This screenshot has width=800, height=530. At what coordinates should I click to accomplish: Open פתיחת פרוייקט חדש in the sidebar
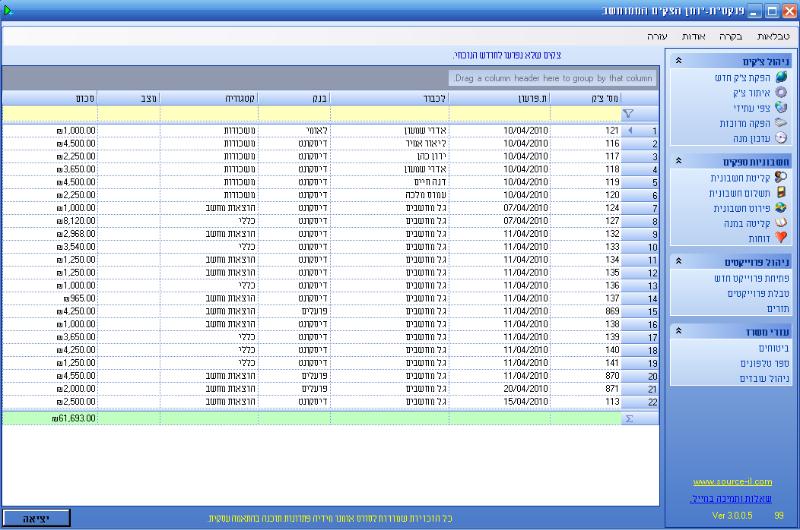(x=752, y=279)
